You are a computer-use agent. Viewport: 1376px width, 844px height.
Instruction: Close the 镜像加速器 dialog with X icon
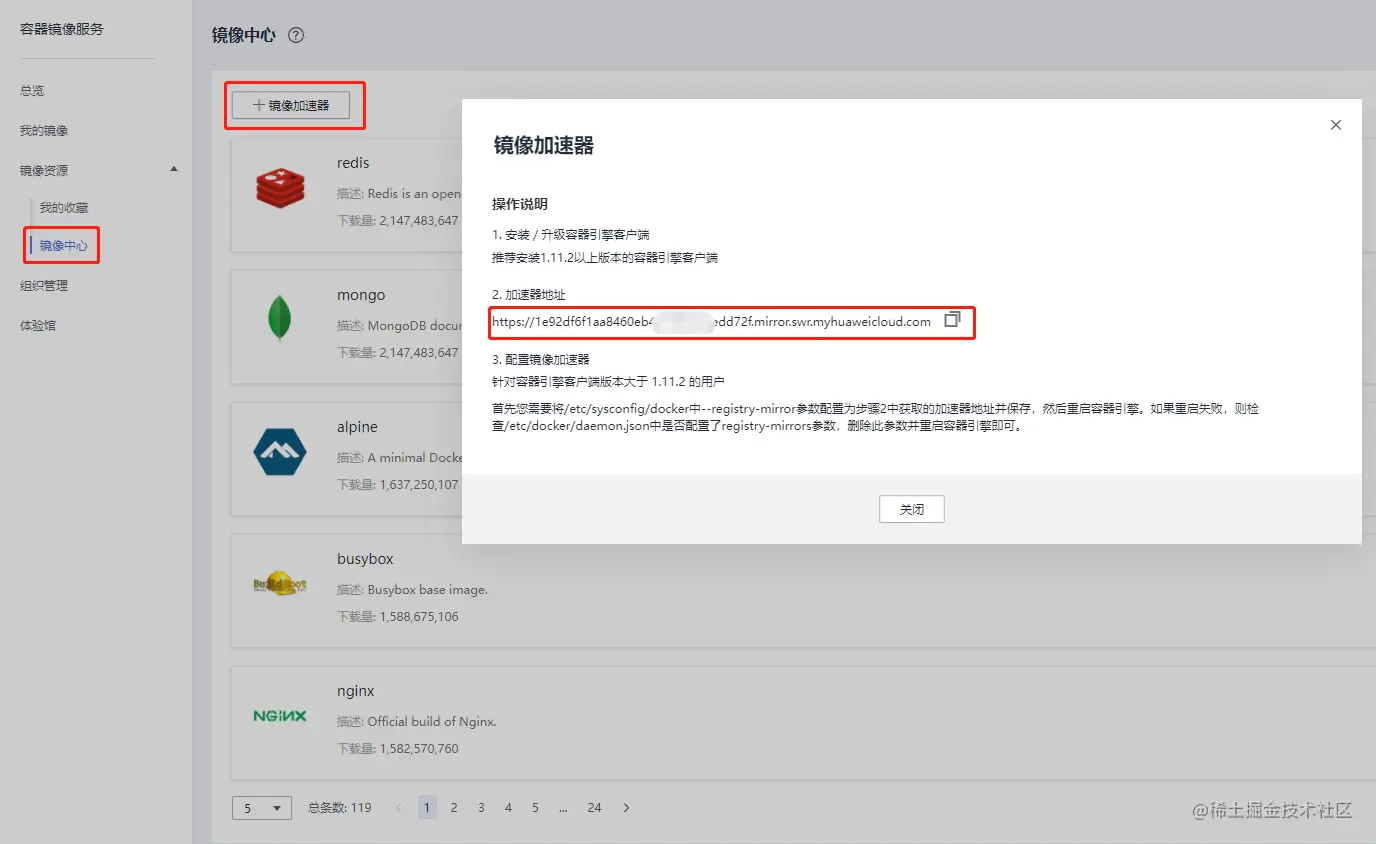[x=1335, y=125]
